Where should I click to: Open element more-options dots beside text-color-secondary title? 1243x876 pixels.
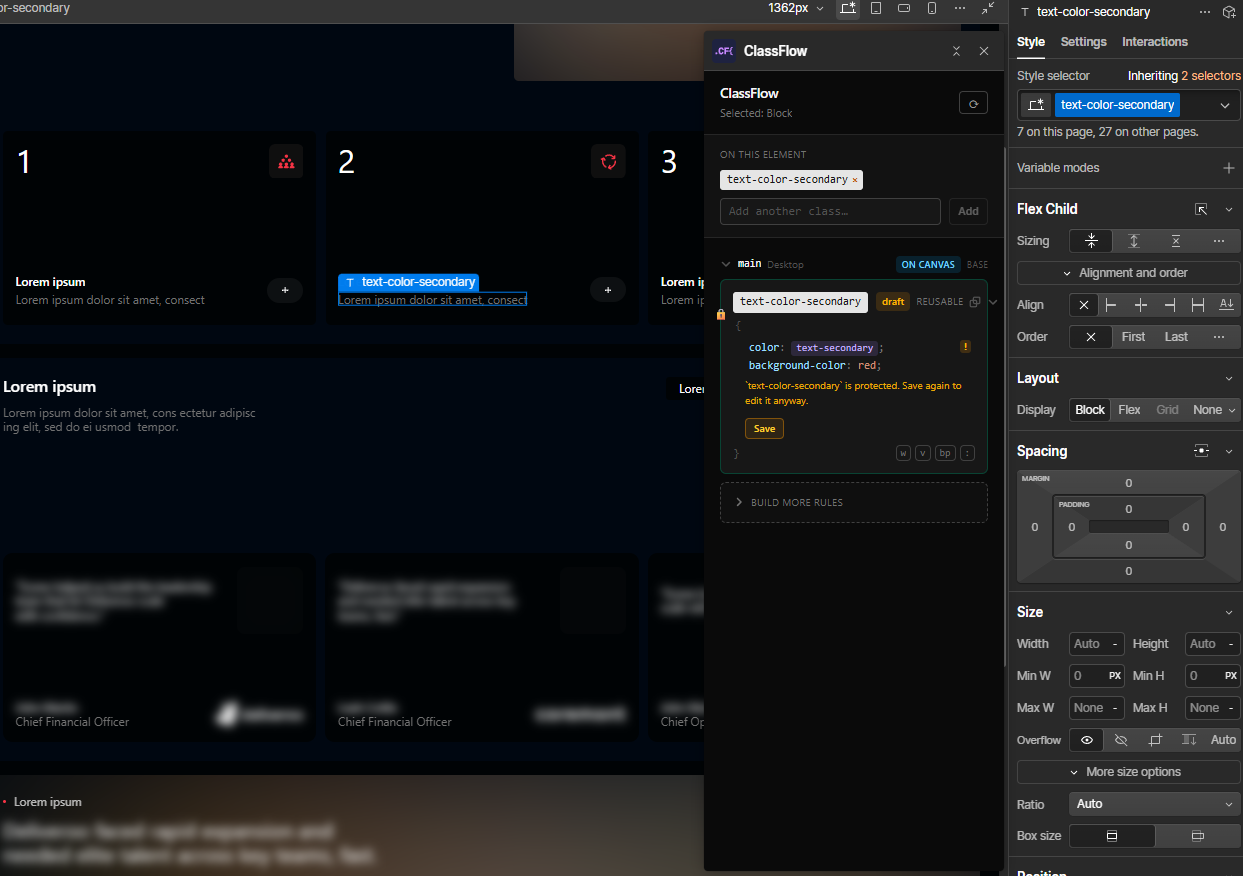pos(1204,12)
